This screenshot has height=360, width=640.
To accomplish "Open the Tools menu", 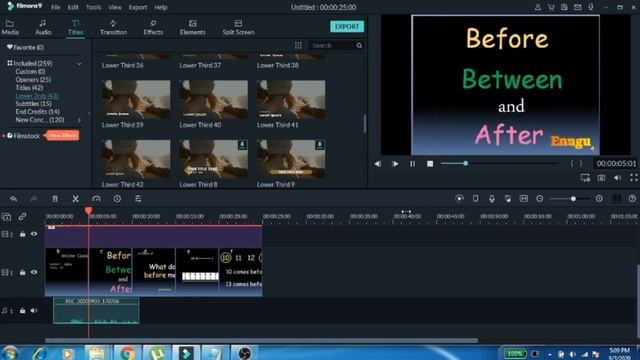I will coord(93,7).
